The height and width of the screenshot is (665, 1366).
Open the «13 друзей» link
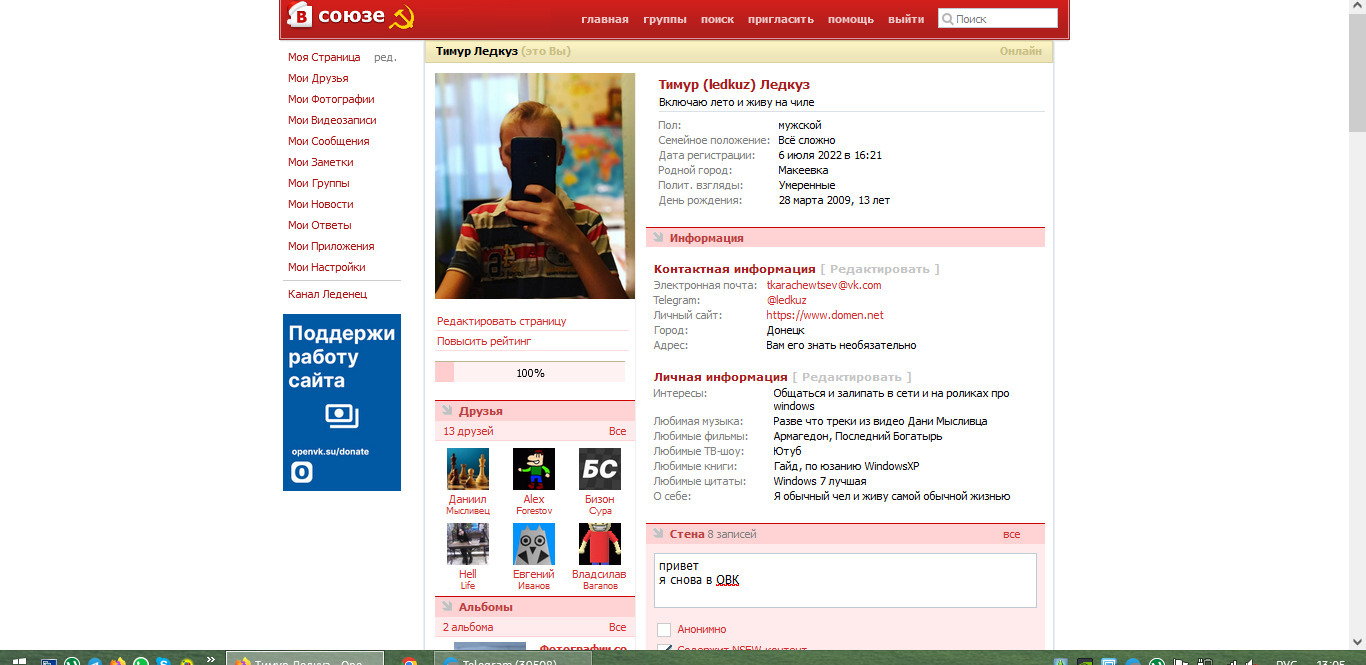coord(468,431)
